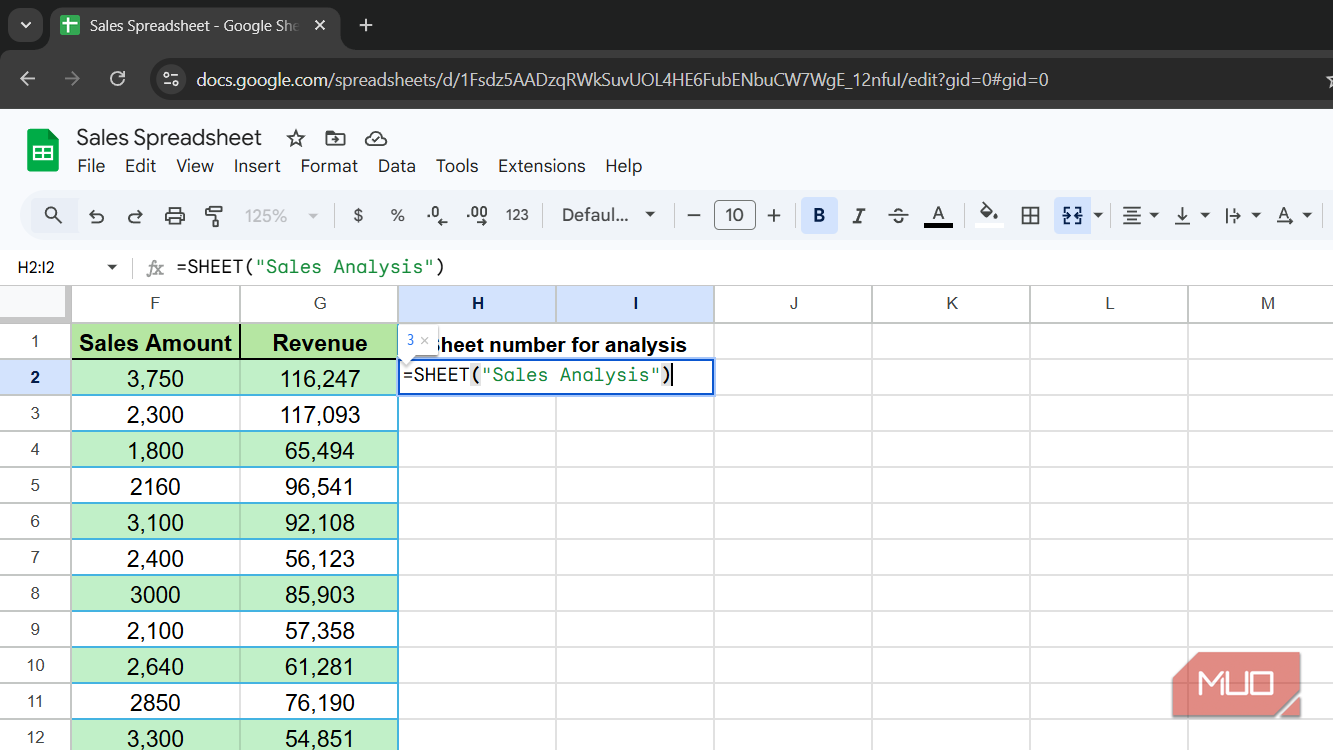Go back in browser
This screenshot has height=750, width=1333.
pyautogui.click(x=28, y=79)
